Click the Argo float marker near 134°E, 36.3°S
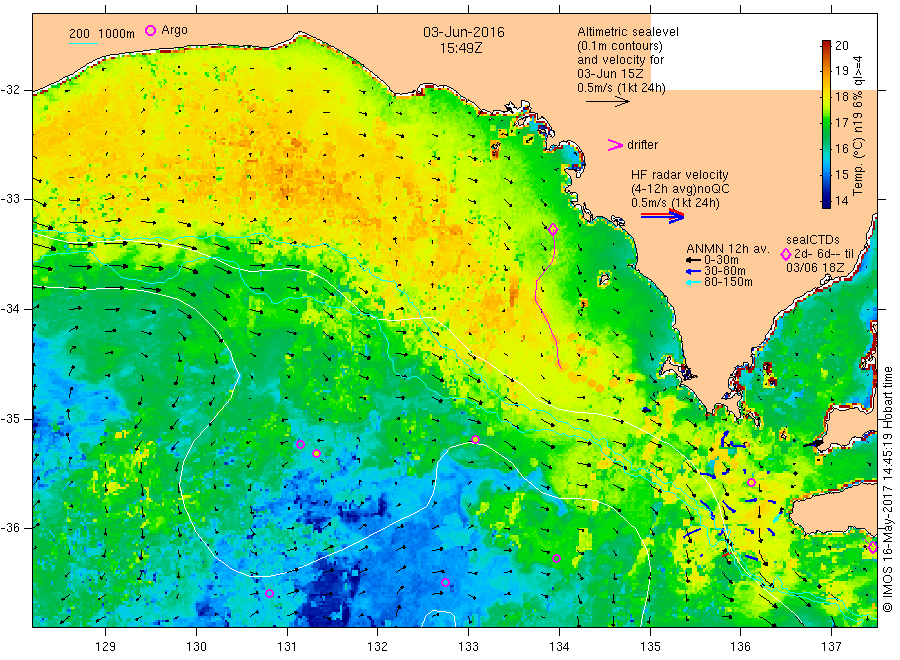Viewport: 900px width, 660px height. 556,558
